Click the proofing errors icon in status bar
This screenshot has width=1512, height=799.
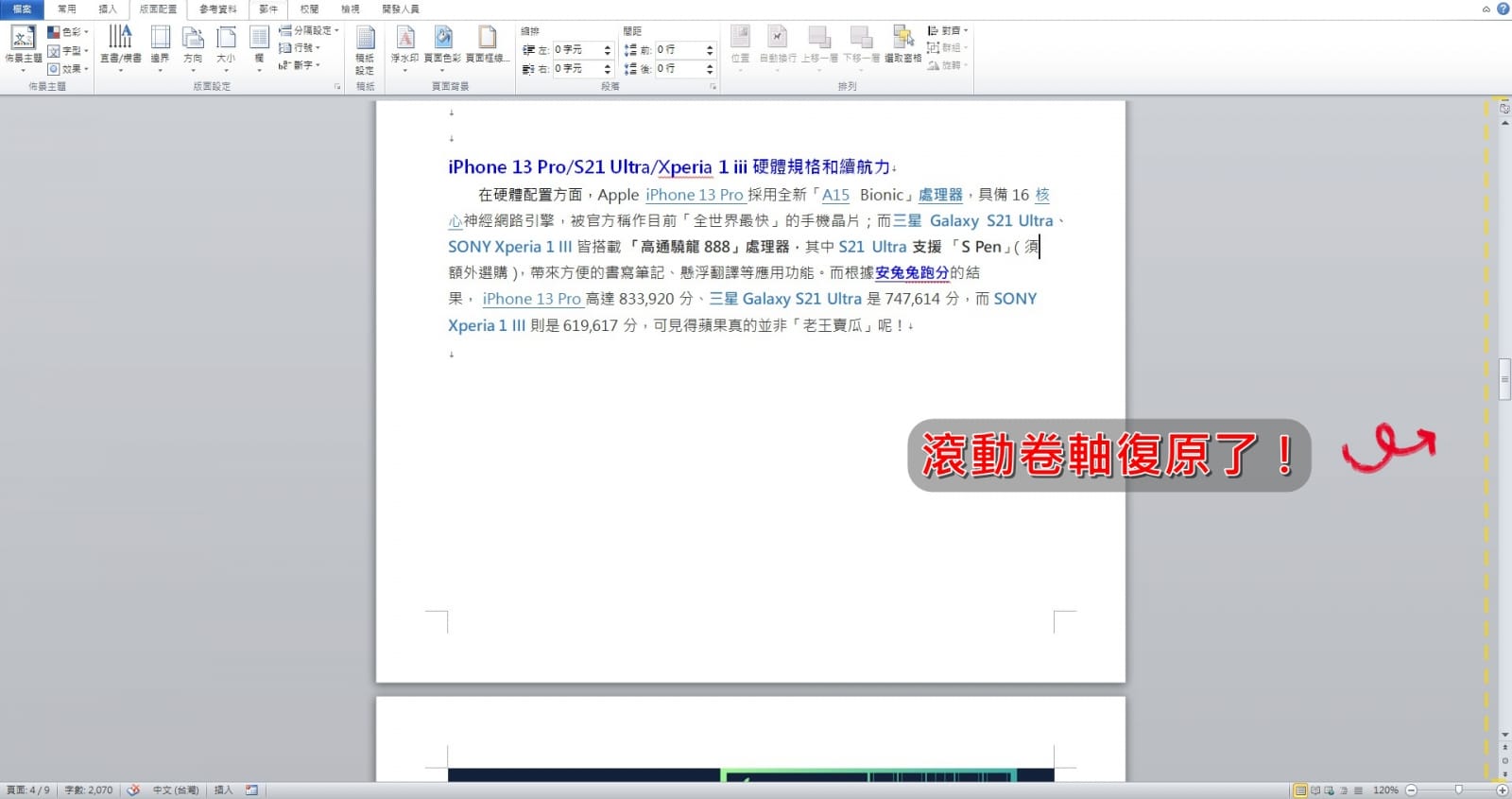pyautogui.click(x=133, y=790)
